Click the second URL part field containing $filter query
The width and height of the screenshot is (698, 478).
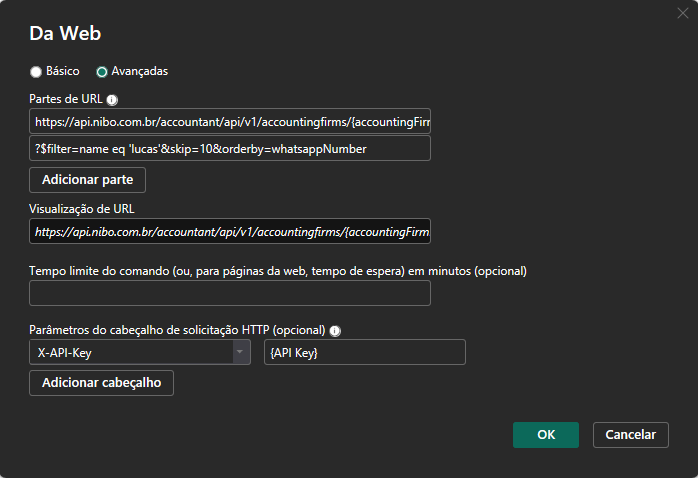coord(230,148)
